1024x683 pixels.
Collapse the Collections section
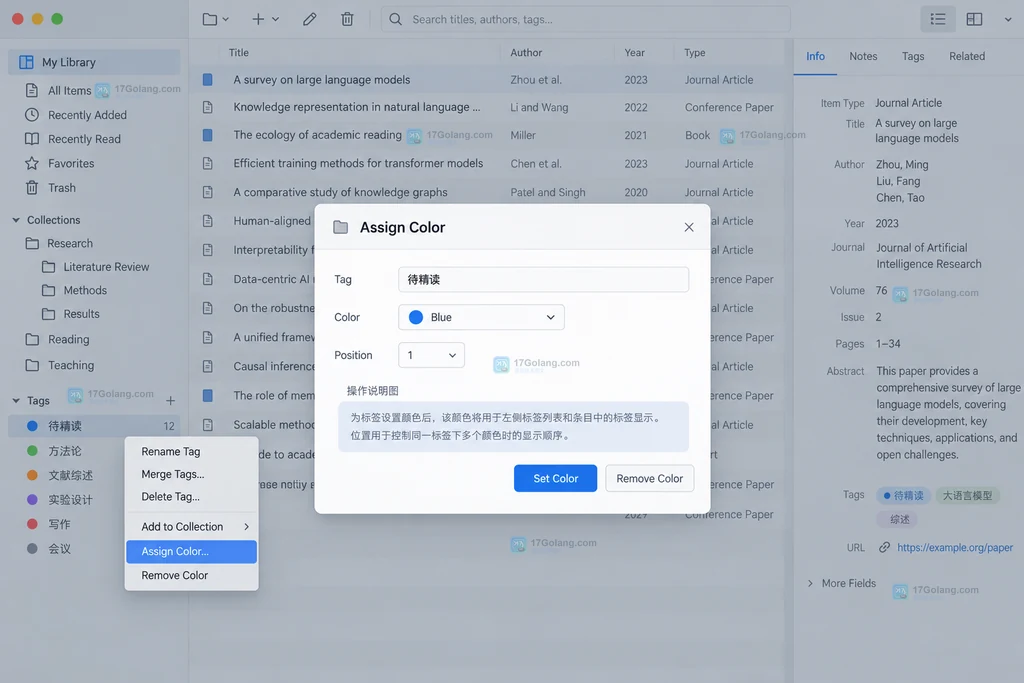click(x=16, y=220)
